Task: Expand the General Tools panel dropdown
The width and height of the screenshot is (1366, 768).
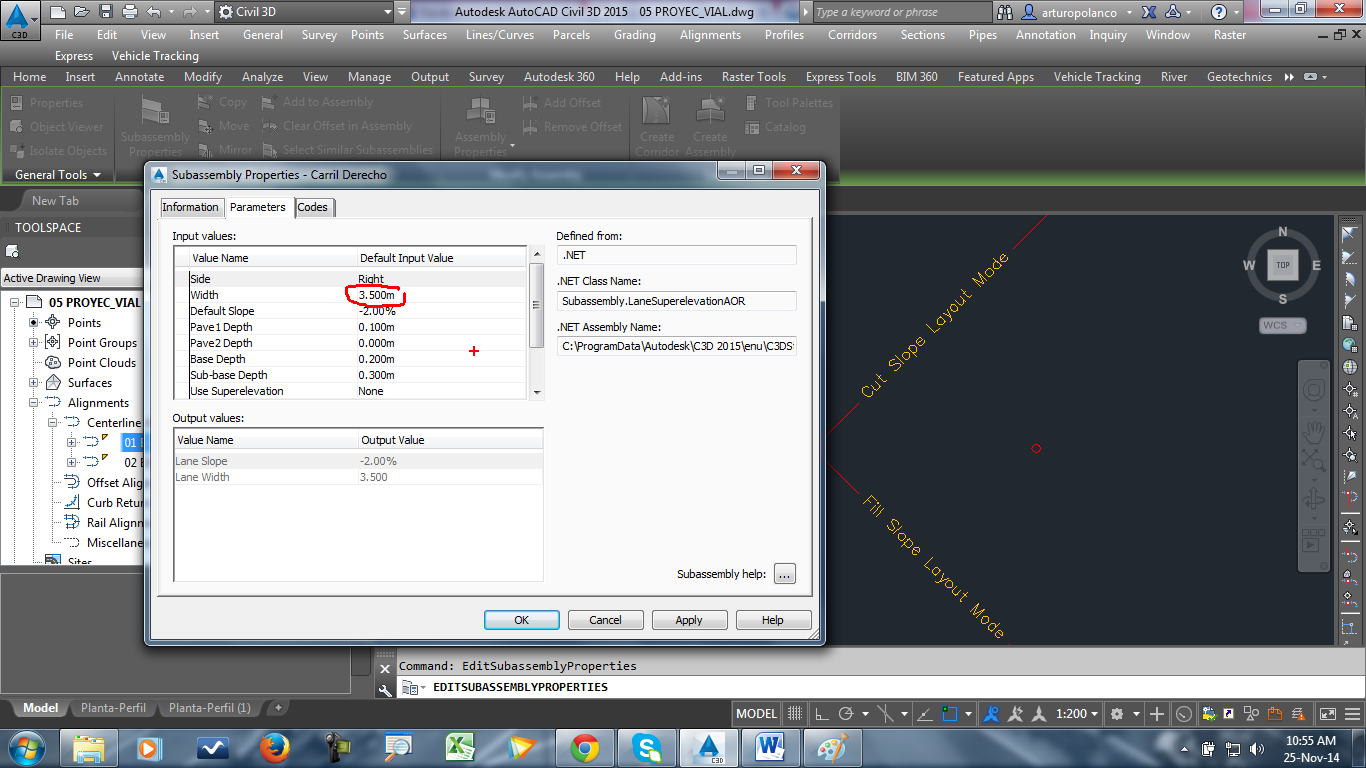Action: click(x=58, y=175)
